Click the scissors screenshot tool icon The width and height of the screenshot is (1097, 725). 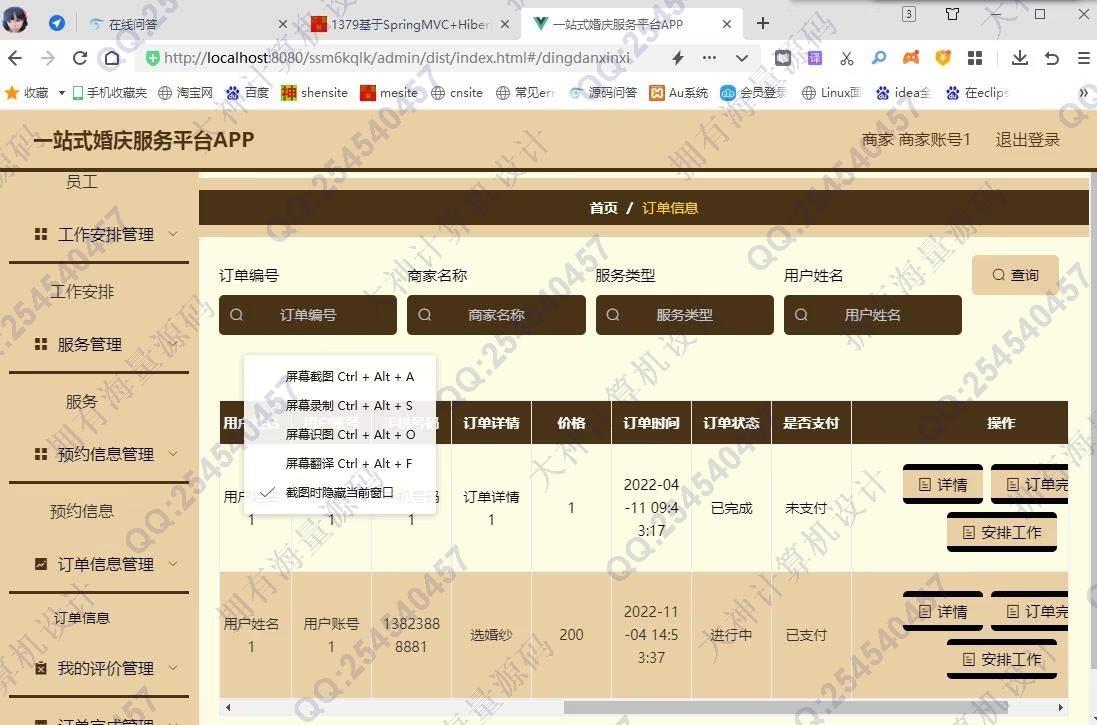point(847,58)
